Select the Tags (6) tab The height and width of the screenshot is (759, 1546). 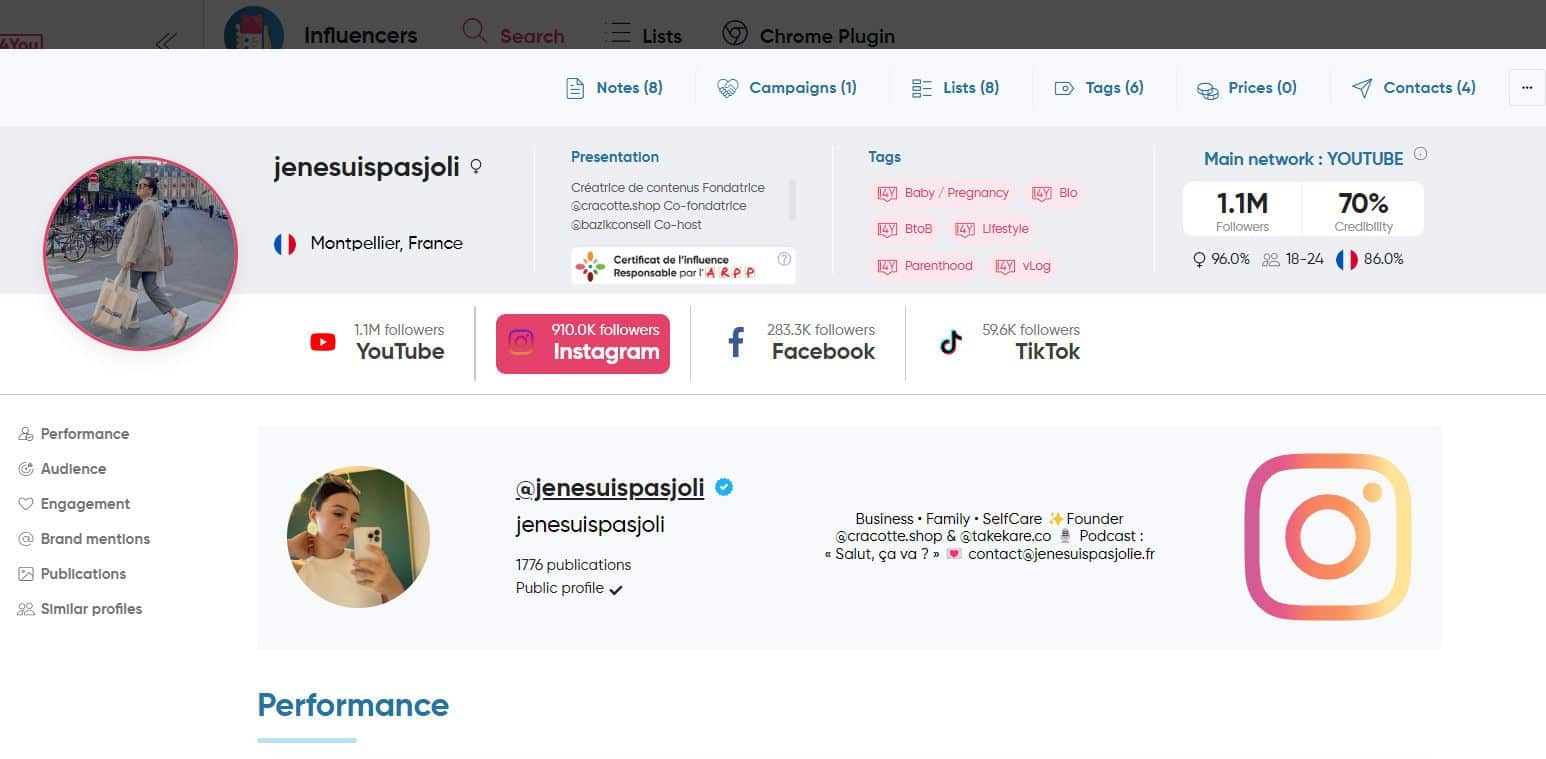pos(1100,87)
